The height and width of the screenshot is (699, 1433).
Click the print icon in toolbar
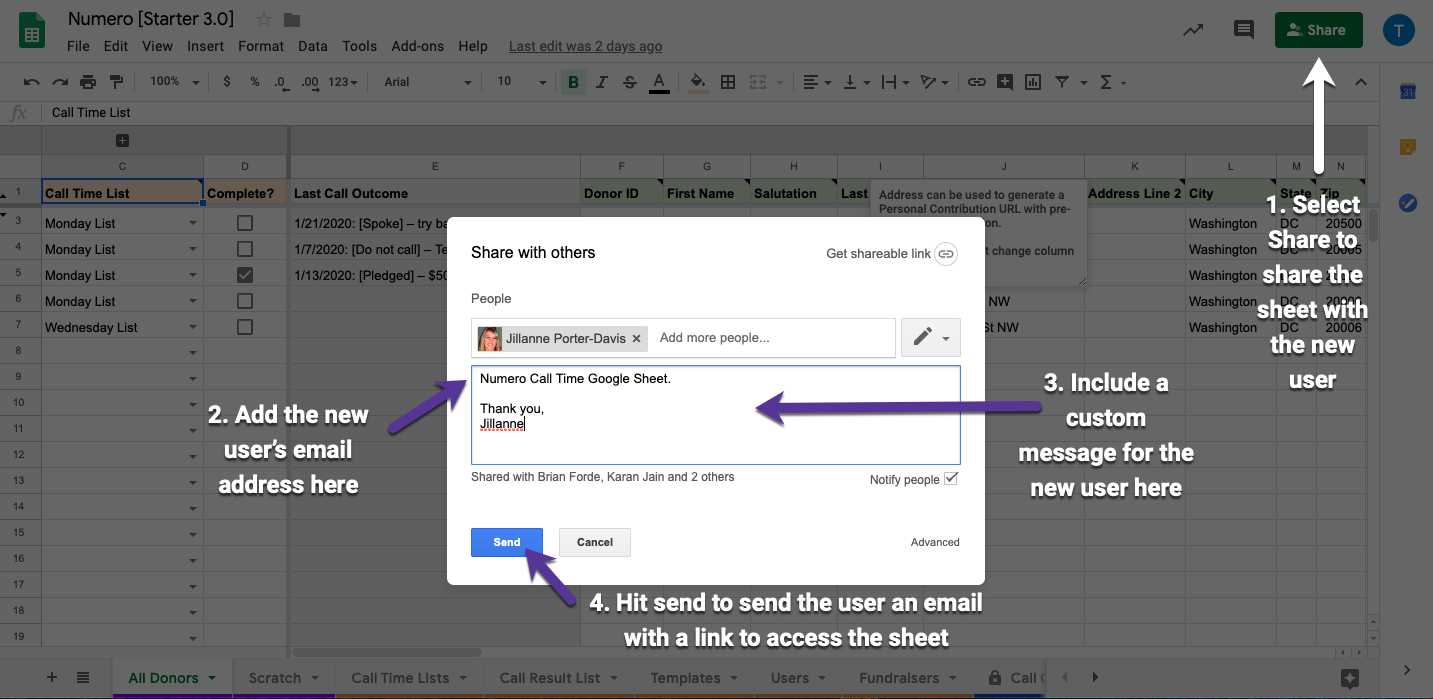point(88,82)
